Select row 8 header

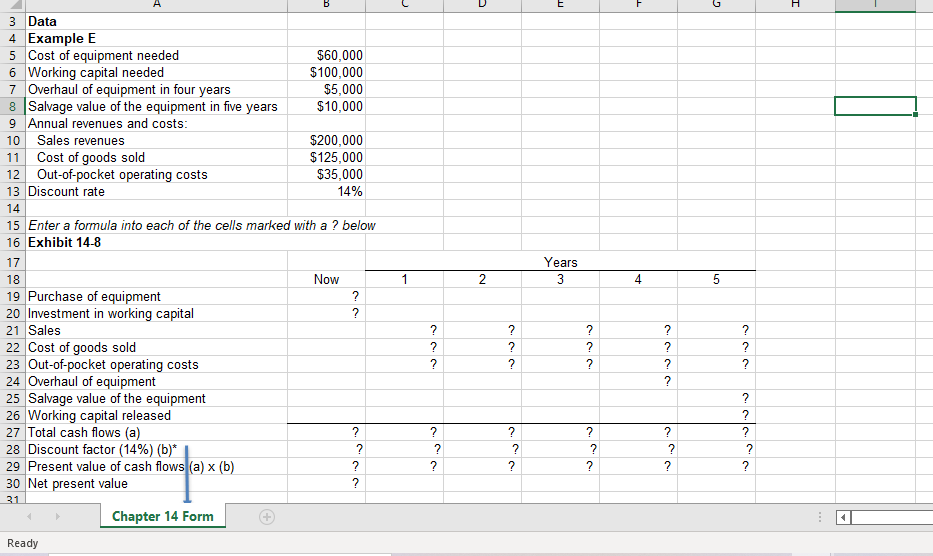(x=12, y=107)
